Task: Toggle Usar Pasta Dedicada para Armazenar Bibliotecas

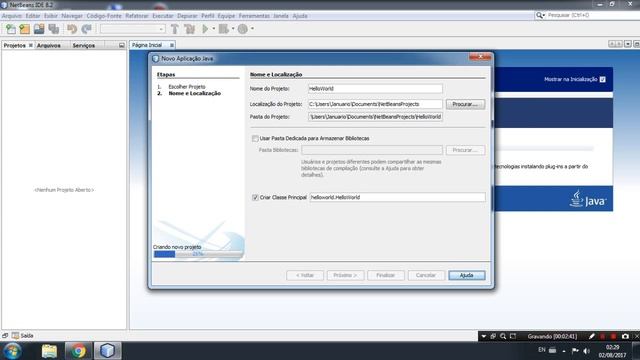Action: pyautogui.click(x=255, y=138)
